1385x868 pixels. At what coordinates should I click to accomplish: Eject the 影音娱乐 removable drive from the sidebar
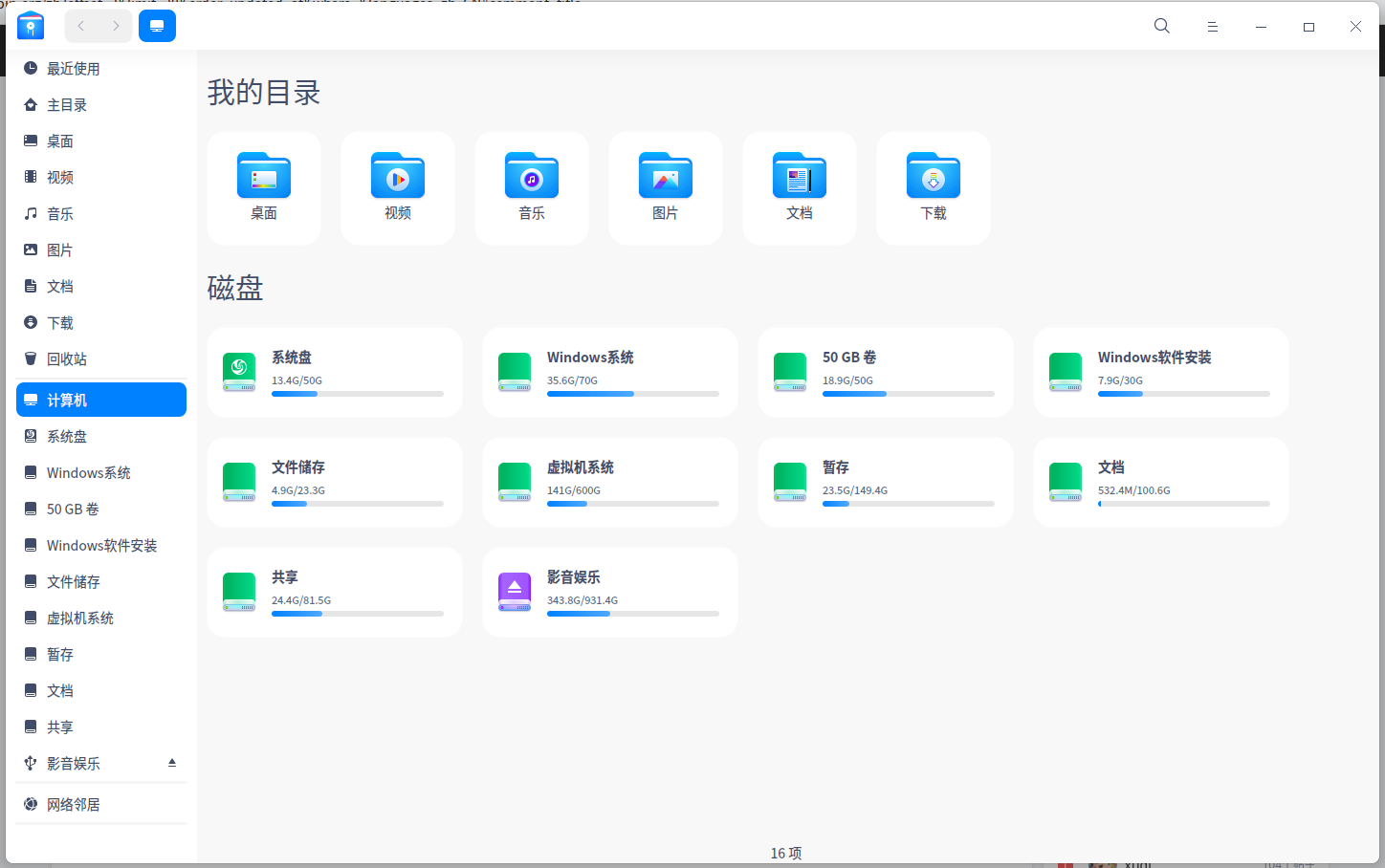click(172, 763)
